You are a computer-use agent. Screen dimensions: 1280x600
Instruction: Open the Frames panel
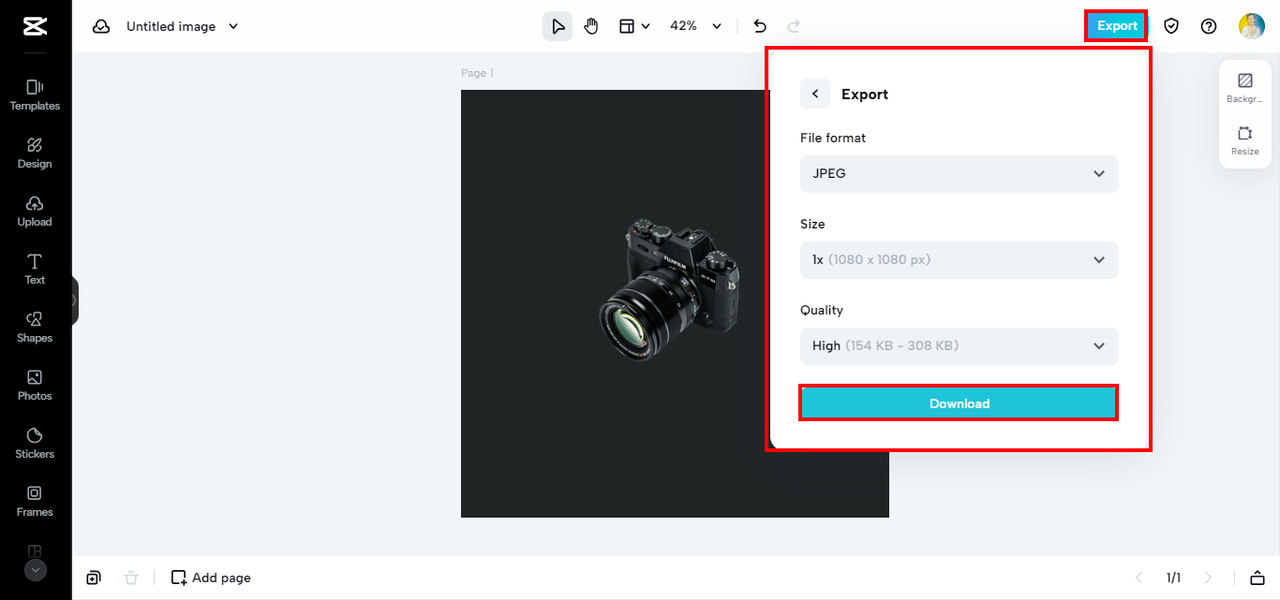pyautogui.click(x=35, y=501)
